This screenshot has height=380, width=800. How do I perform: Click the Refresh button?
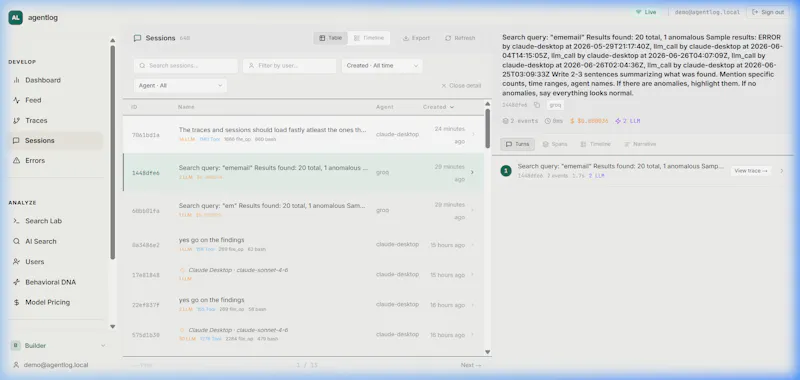(460, 38)
